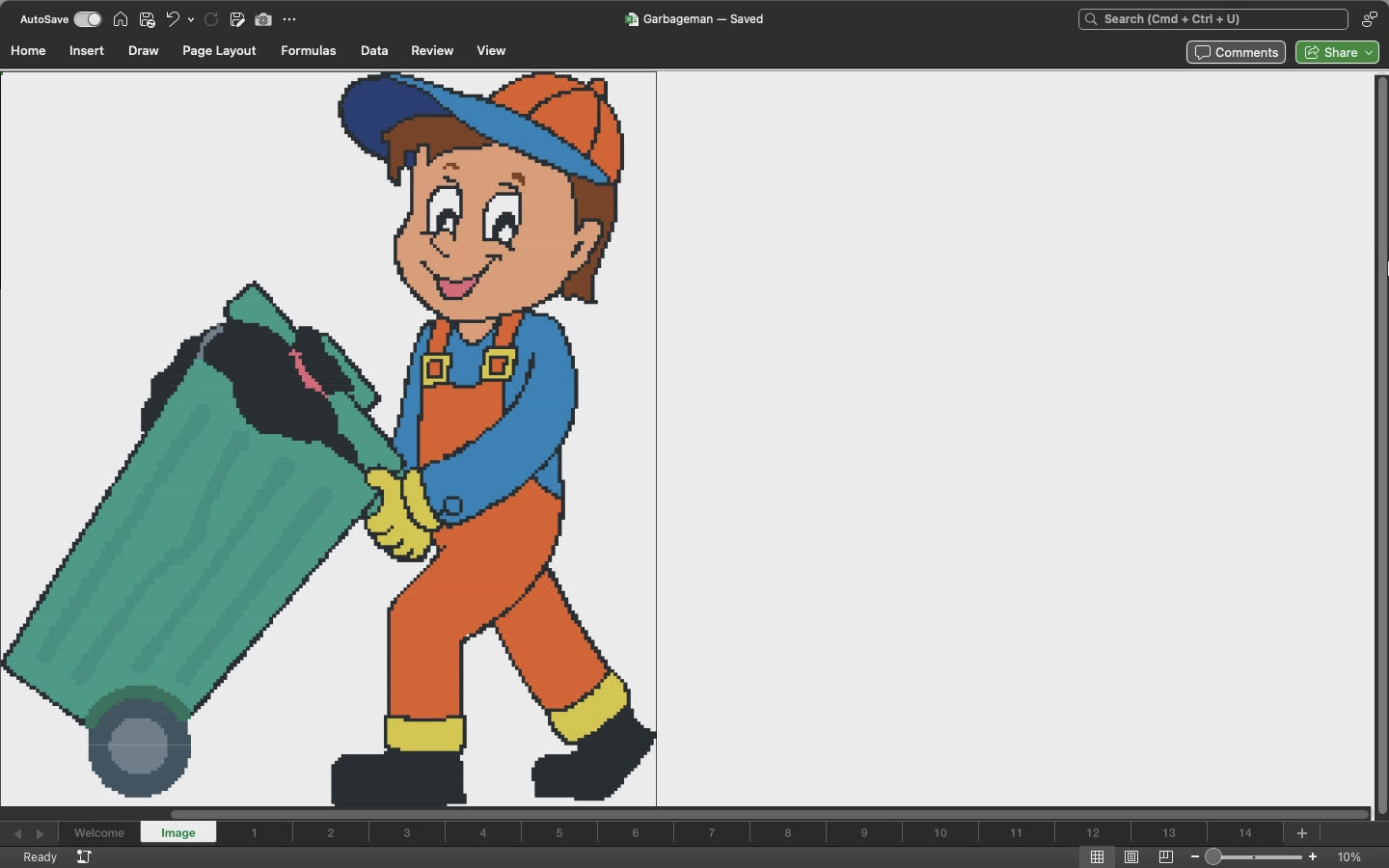Screen dimensions: 1389x868
Task: Open the Formulas ribbon tab
Action: 308,51
